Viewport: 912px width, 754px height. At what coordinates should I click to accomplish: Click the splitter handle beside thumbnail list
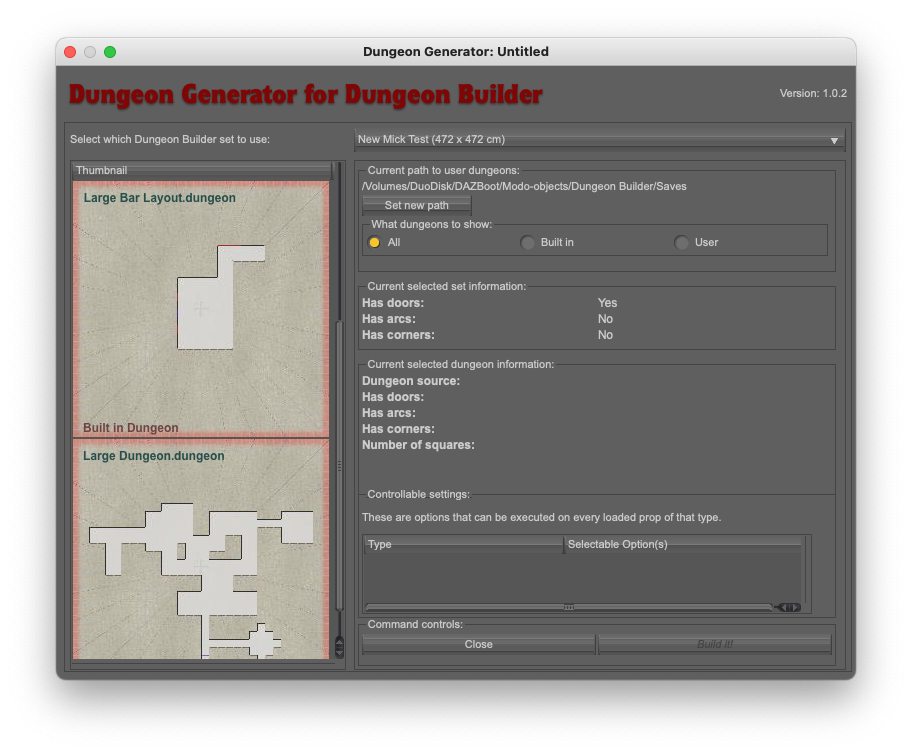(x=340, y=465)
